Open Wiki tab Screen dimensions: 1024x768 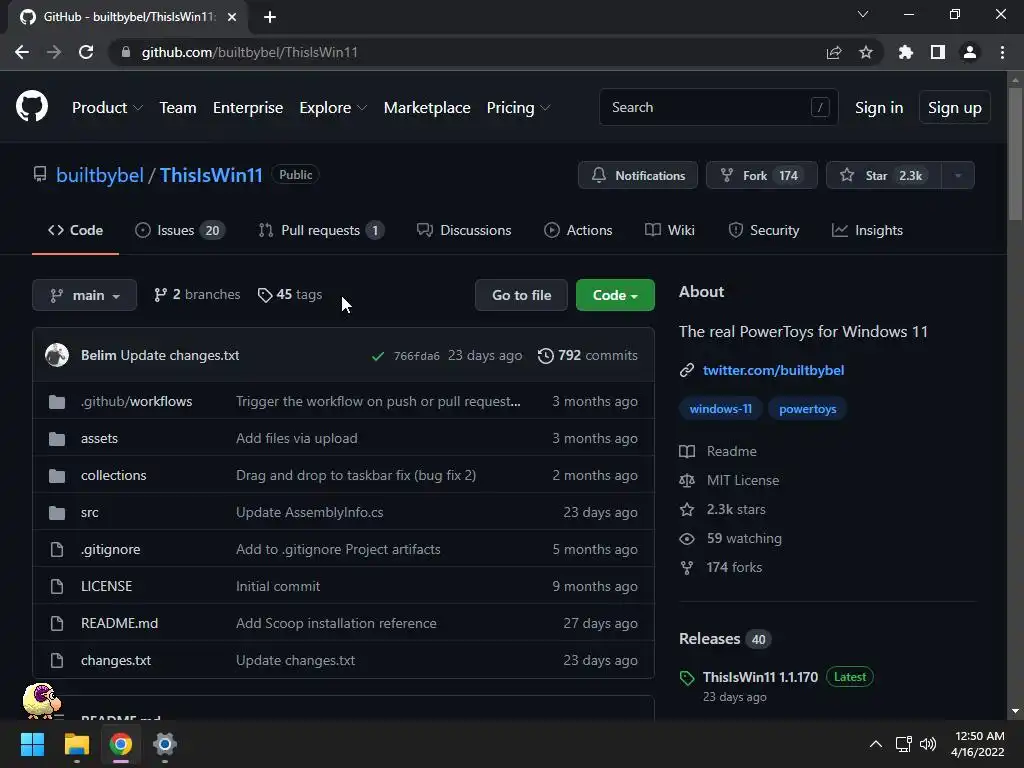[x=669, y=231]
